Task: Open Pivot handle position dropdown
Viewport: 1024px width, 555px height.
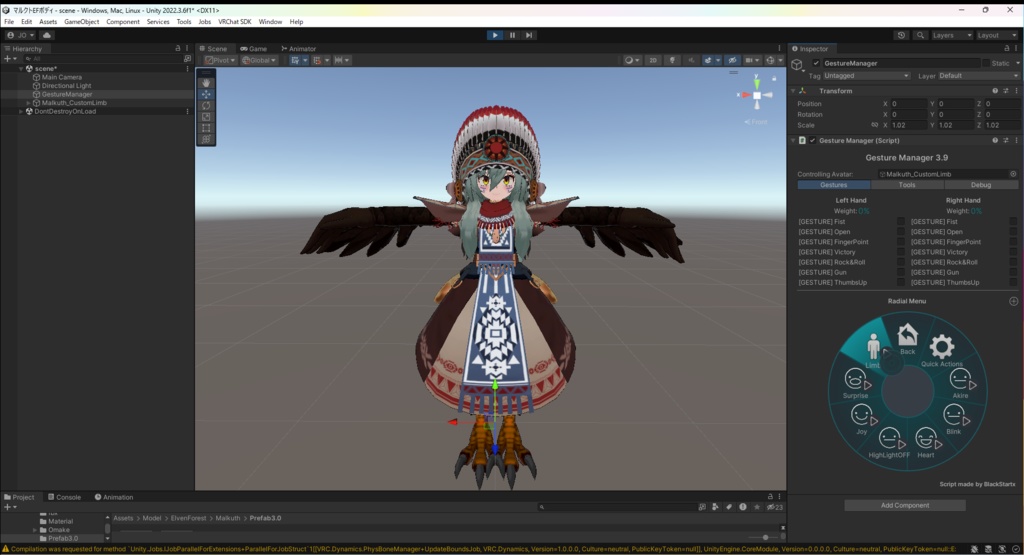Action: click(x=220, y=60)
